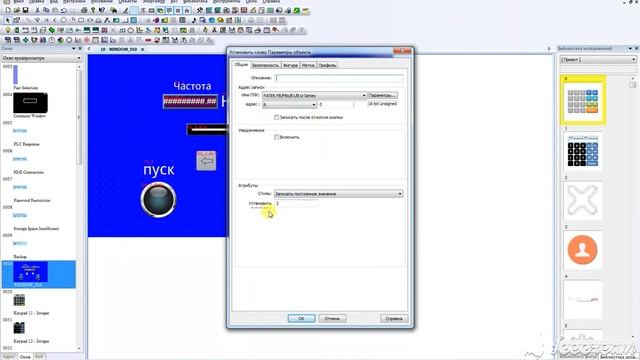Click the 'Отмена' cancel button
The width and height of the screenshot is (640, 360).
pos(332,318)
